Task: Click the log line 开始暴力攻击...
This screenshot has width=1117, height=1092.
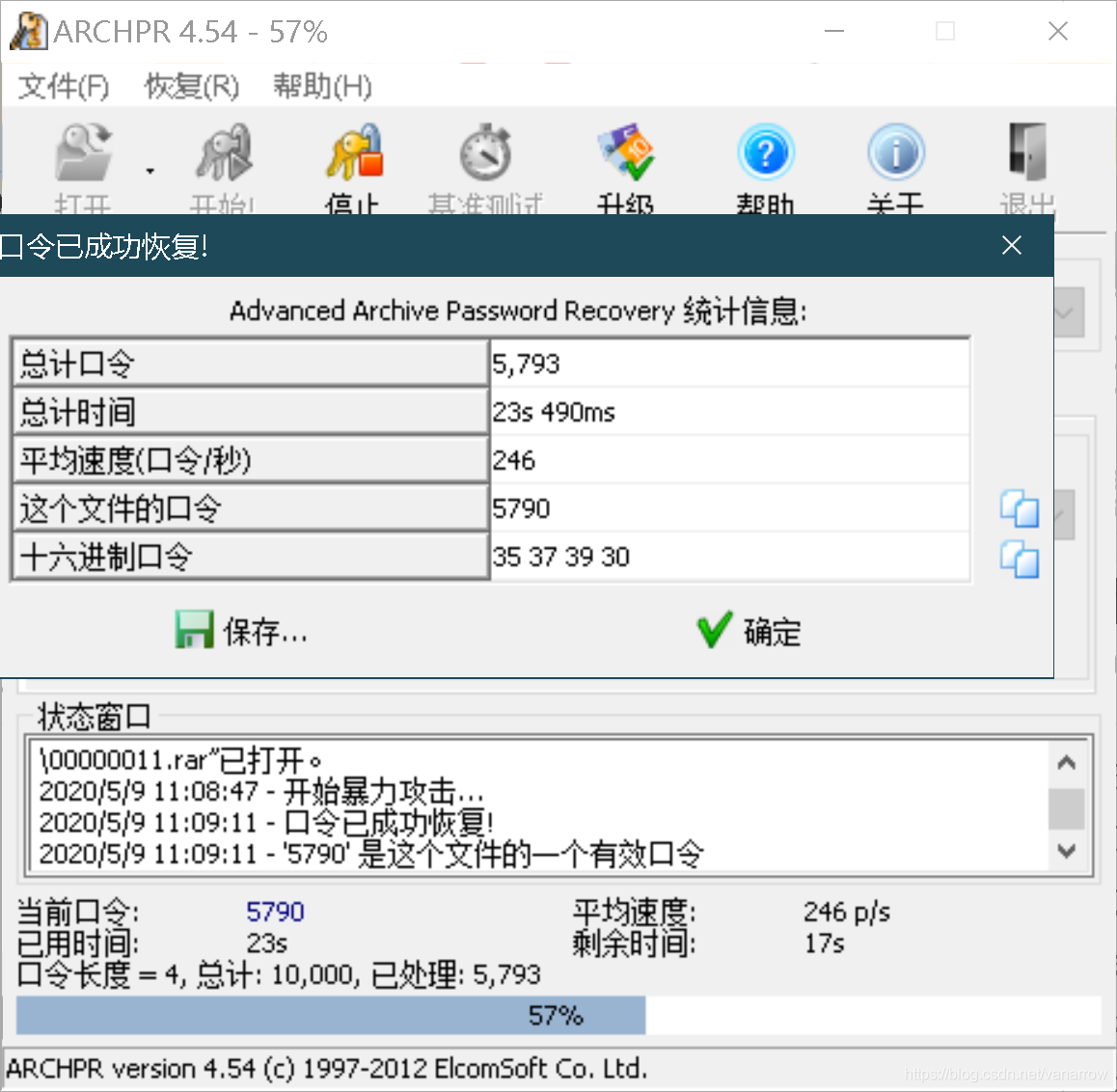Action: 261,791
